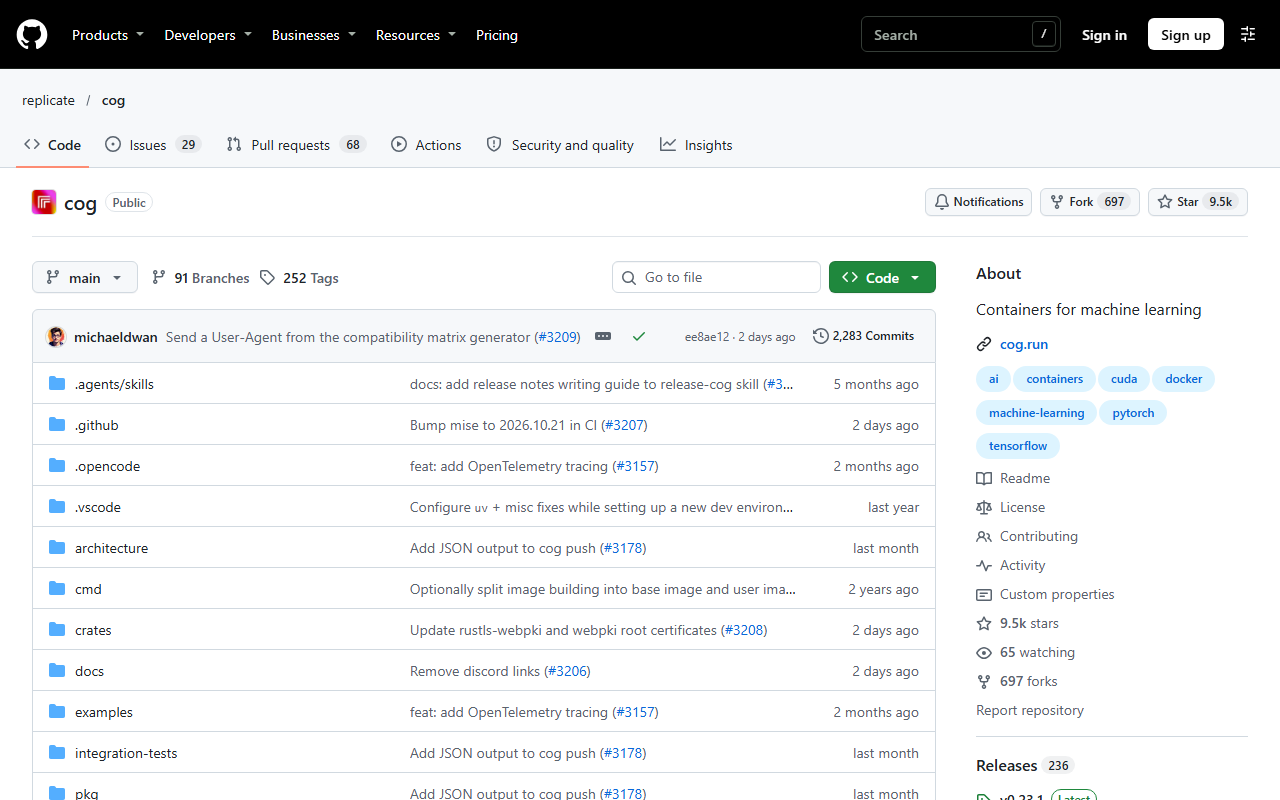Open the 91 Branches link
Screen dimensions: 1280x800
(x=201, y=278)
